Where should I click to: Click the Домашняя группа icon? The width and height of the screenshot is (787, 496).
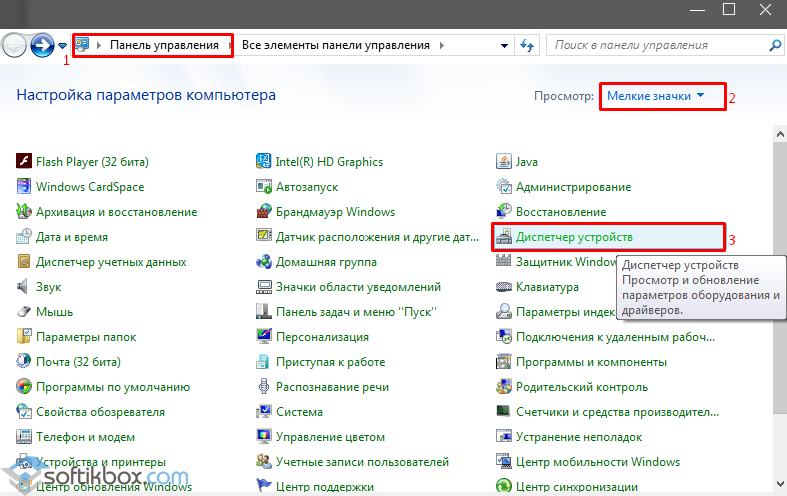pyautogui.click(x=264, y=261)
